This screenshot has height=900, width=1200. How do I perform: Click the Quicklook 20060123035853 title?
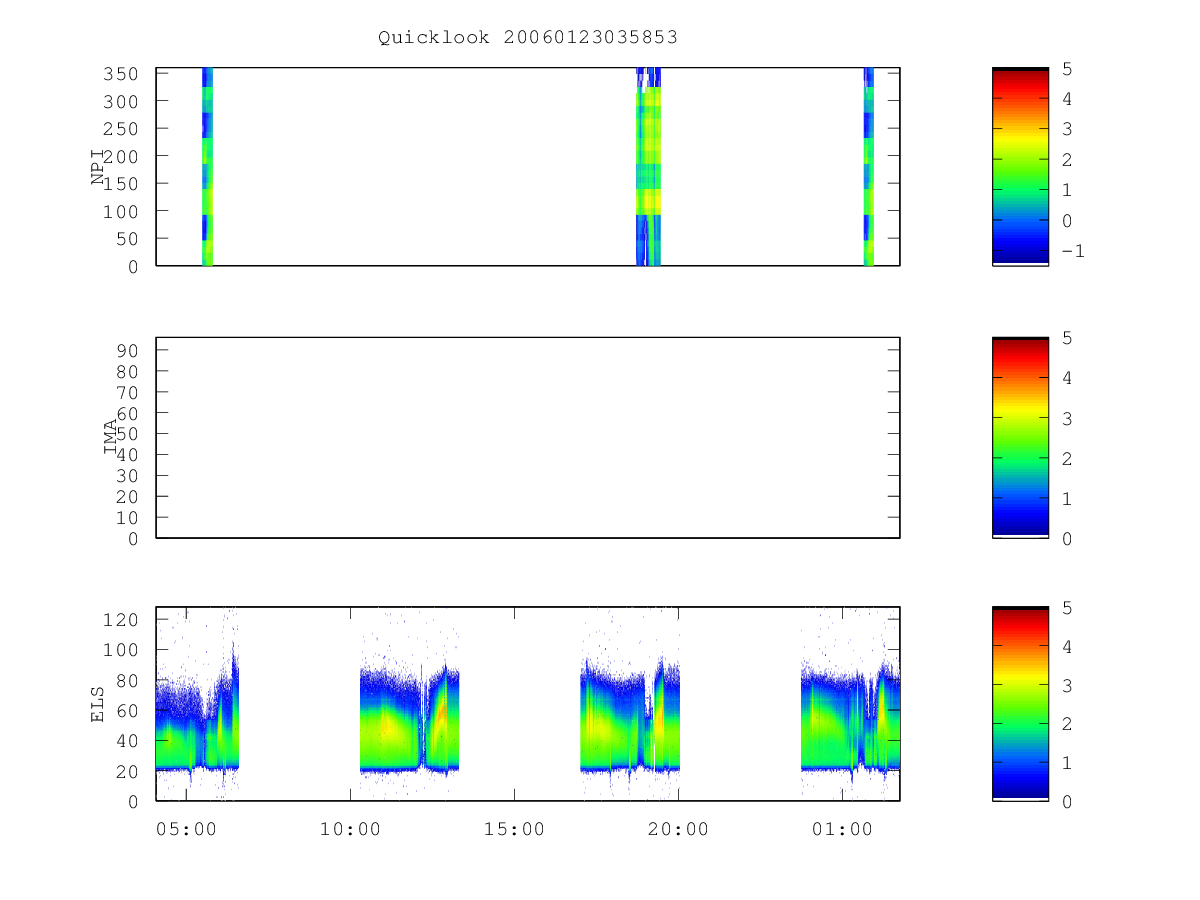pyautogui.click(x=528, y=38)
